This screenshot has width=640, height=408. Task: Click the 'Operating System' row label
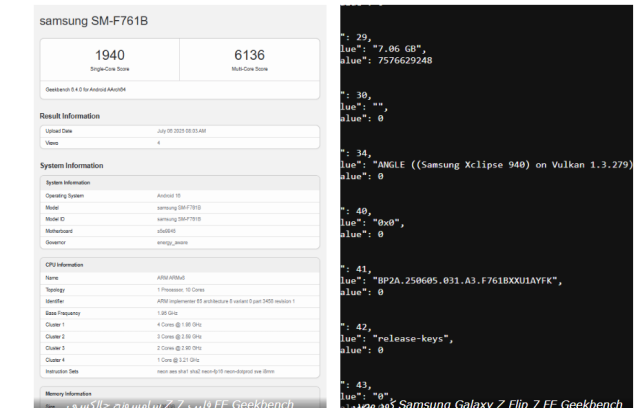(64, 196)
